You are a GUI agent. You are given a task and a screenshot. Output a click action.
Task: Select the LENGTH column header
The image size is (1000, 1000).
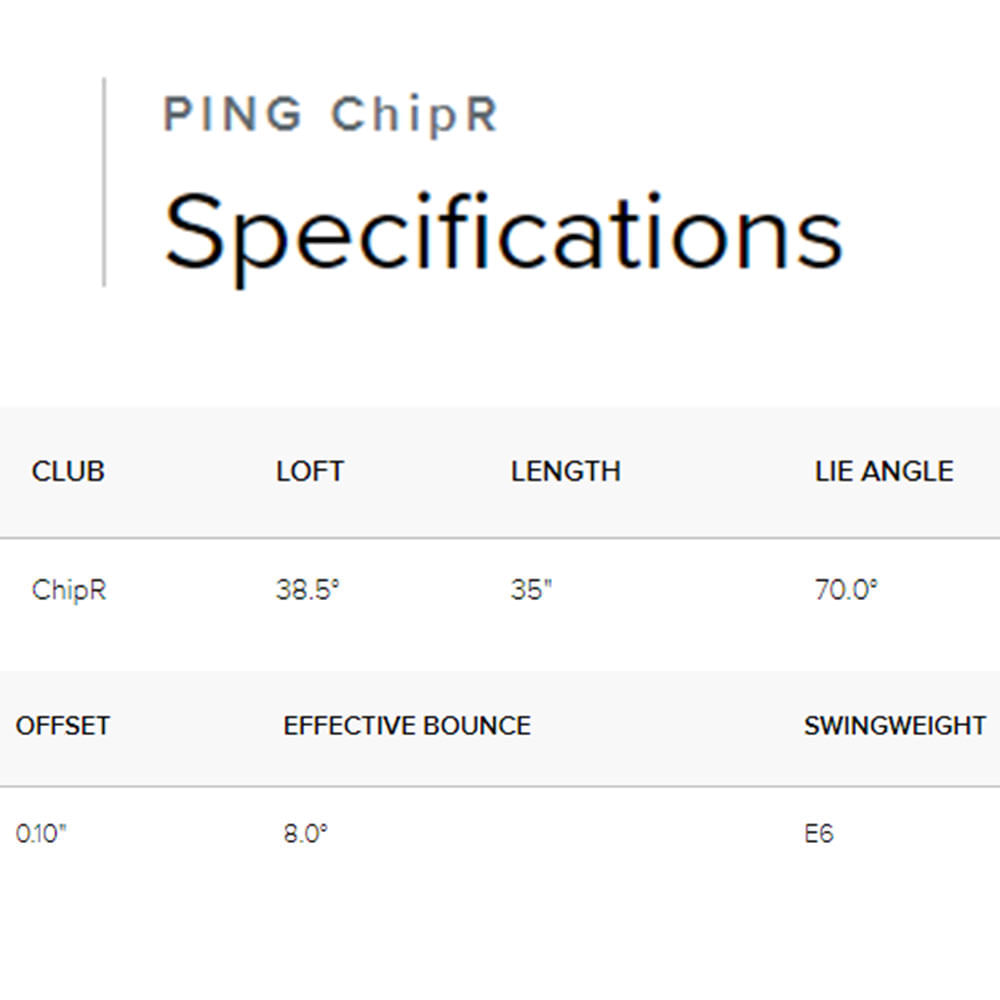point(566,472)
